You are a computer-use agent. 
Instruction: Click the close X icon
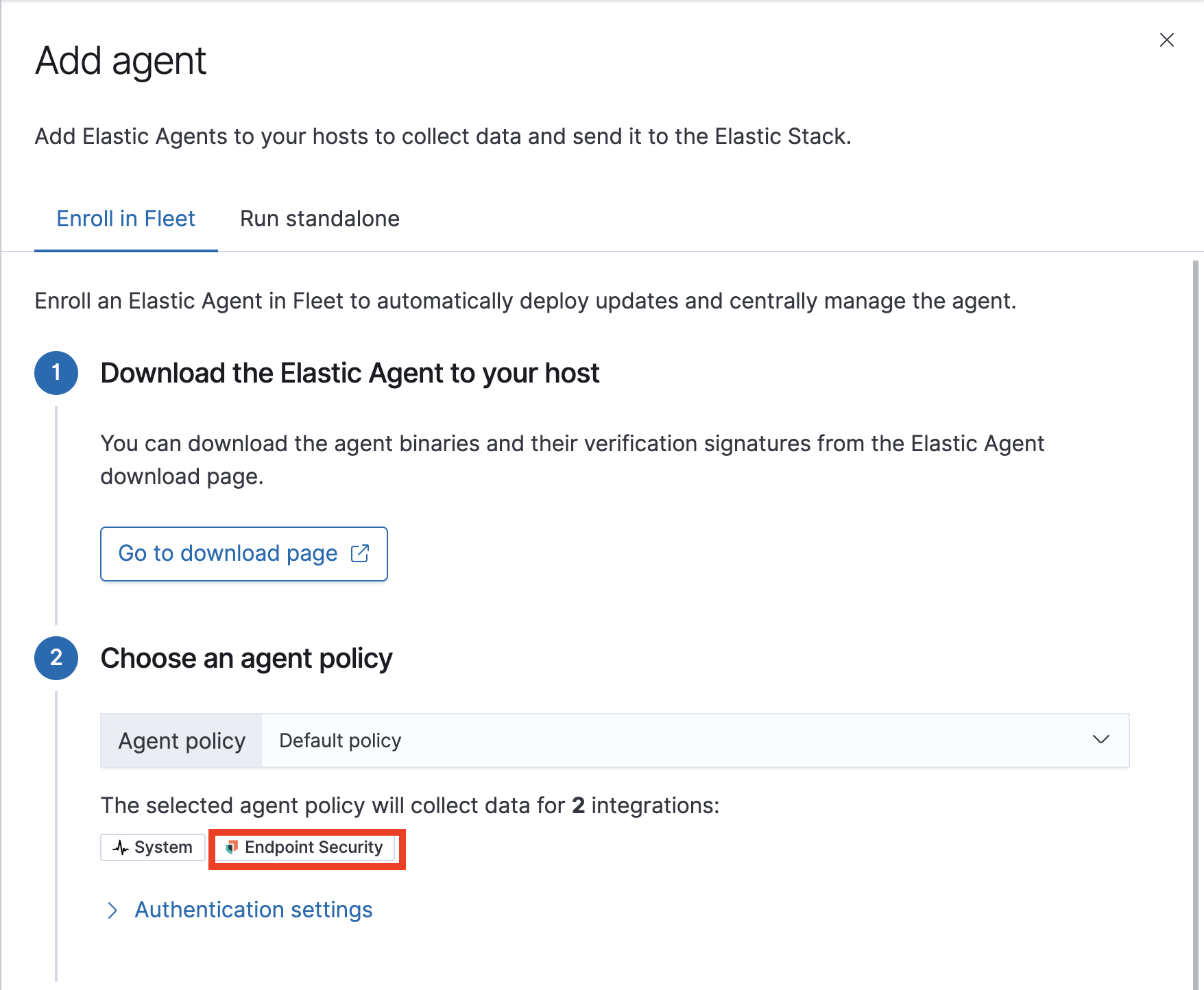coord(1166,40)
